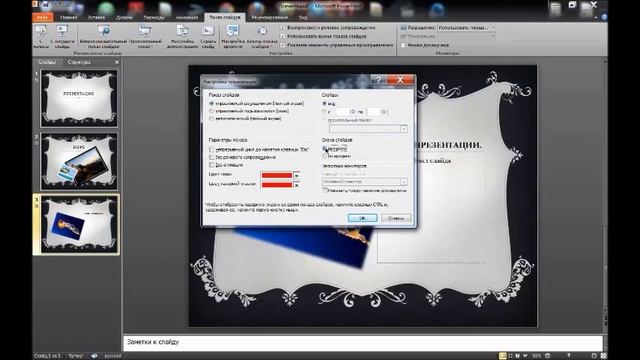Viewport: 640px width, 360px height.
Task: Minimize the ribbon with caret icon
Action: point(596,18)
